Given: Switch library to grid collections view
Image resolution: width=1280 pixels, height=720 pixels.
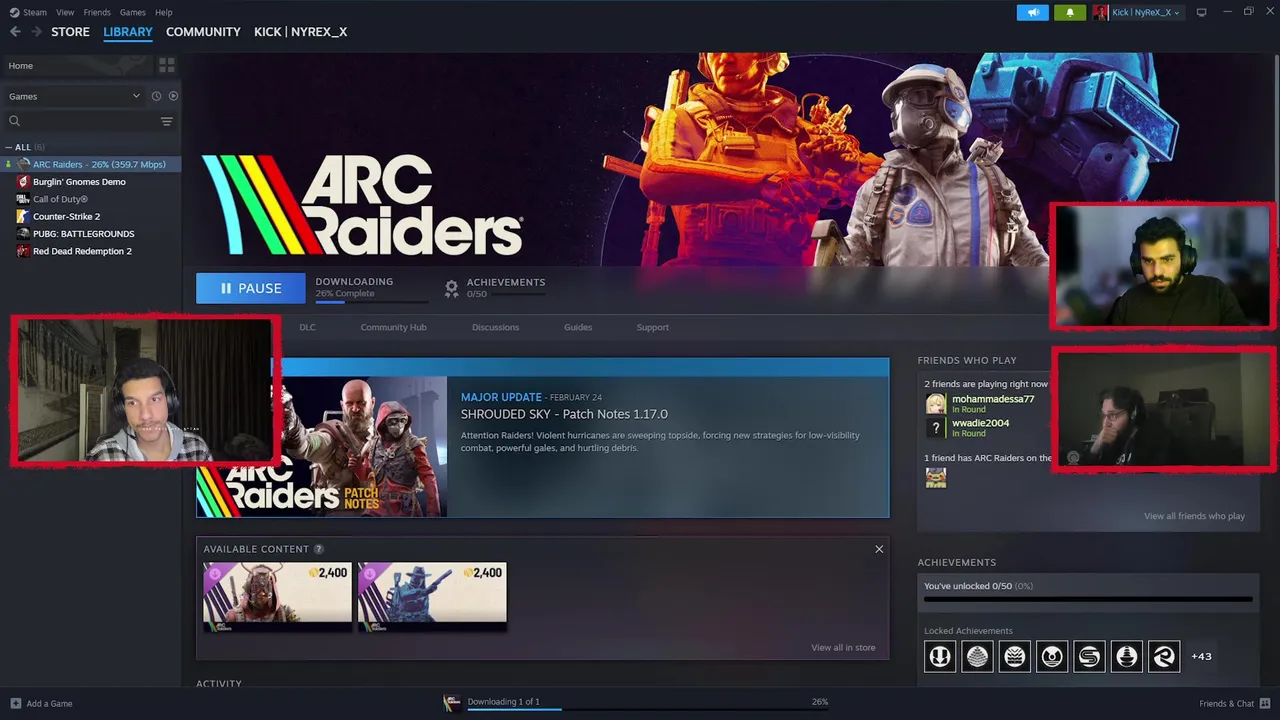Looking at the screenshot, I should pos(167,65).
